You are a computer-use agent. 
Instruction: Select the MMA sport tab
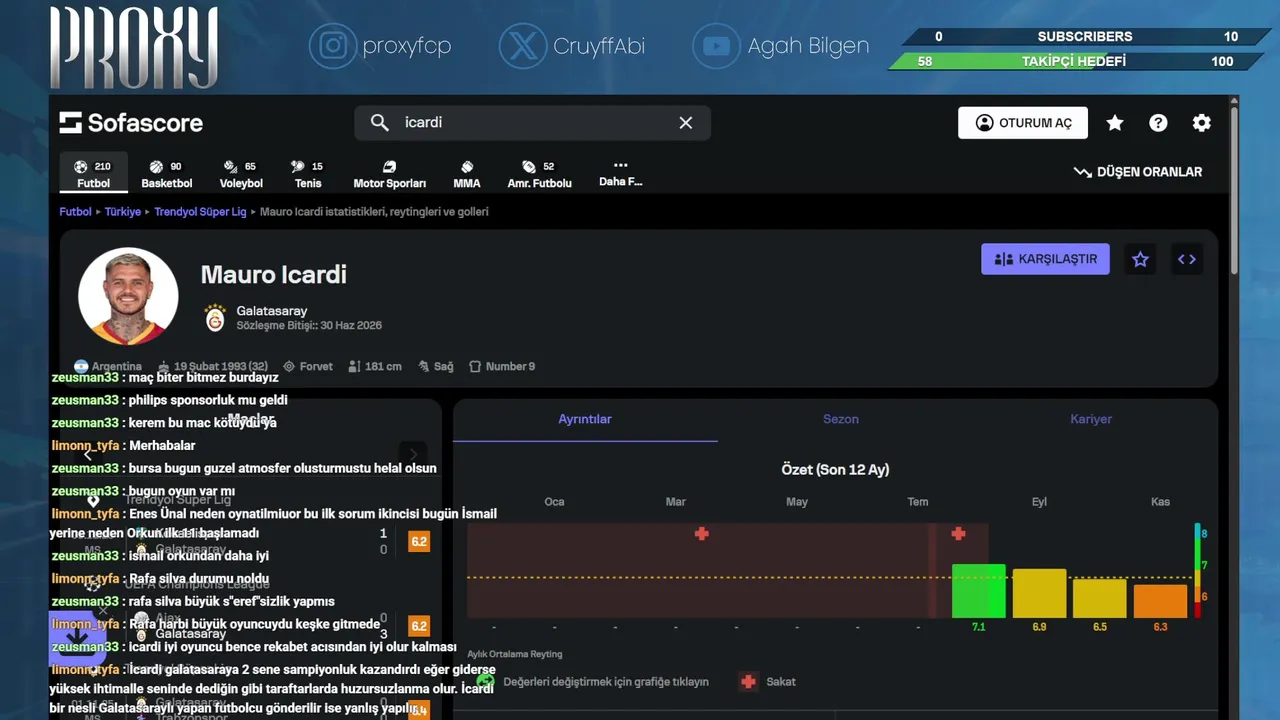click(x=467, y=174)
